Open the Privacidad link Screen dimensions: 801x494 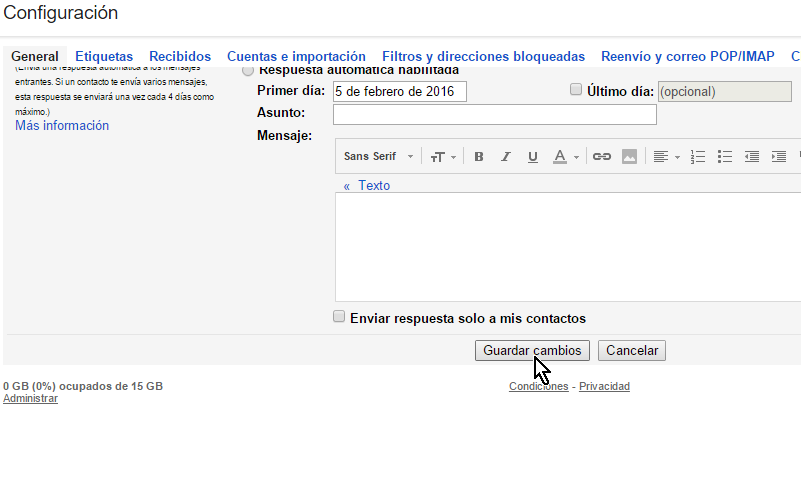click(604, 386)
